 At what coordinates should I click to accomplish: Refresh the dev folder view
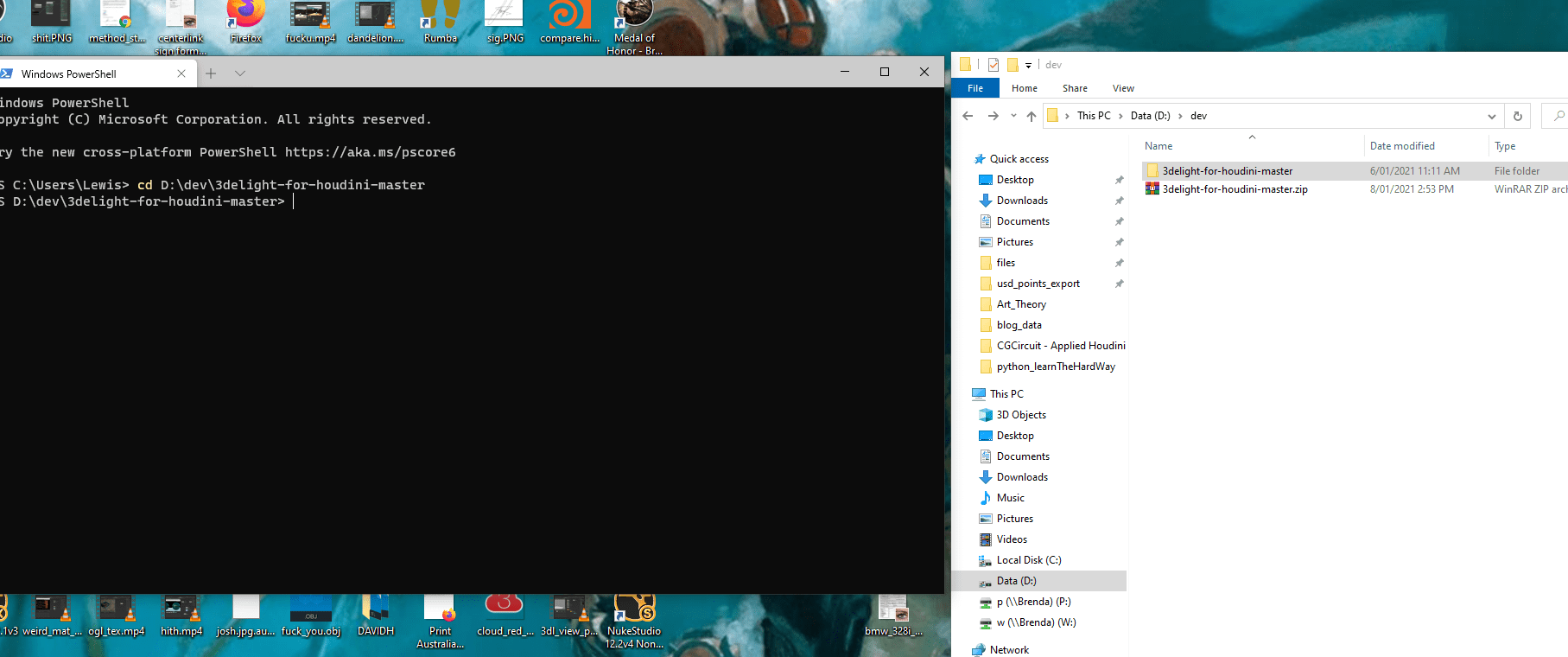[x=1517, y=116]
